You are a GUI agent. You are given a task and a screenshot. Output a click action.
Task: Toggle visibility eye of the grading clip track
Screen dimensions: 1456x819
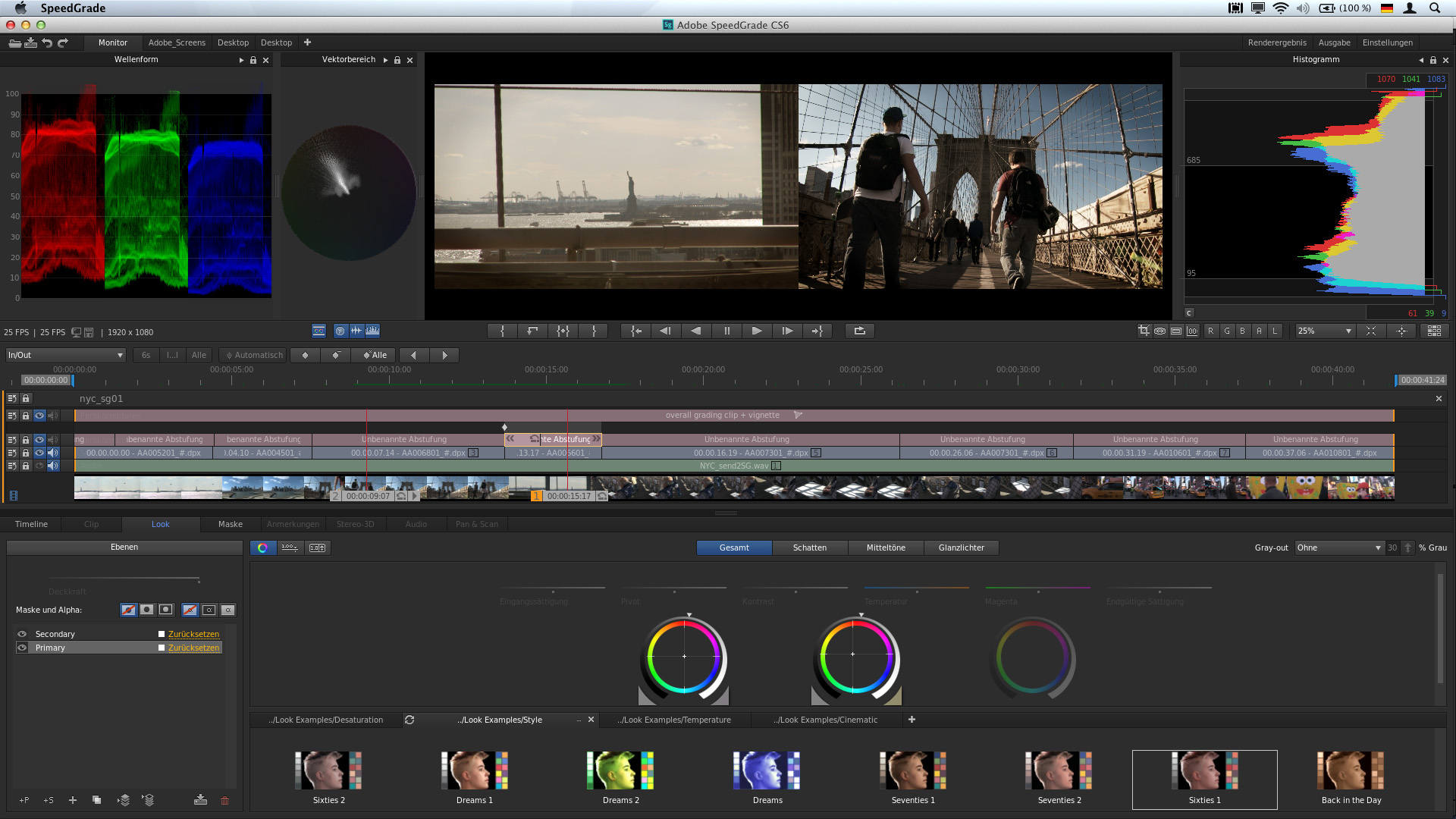click(39, 416)
